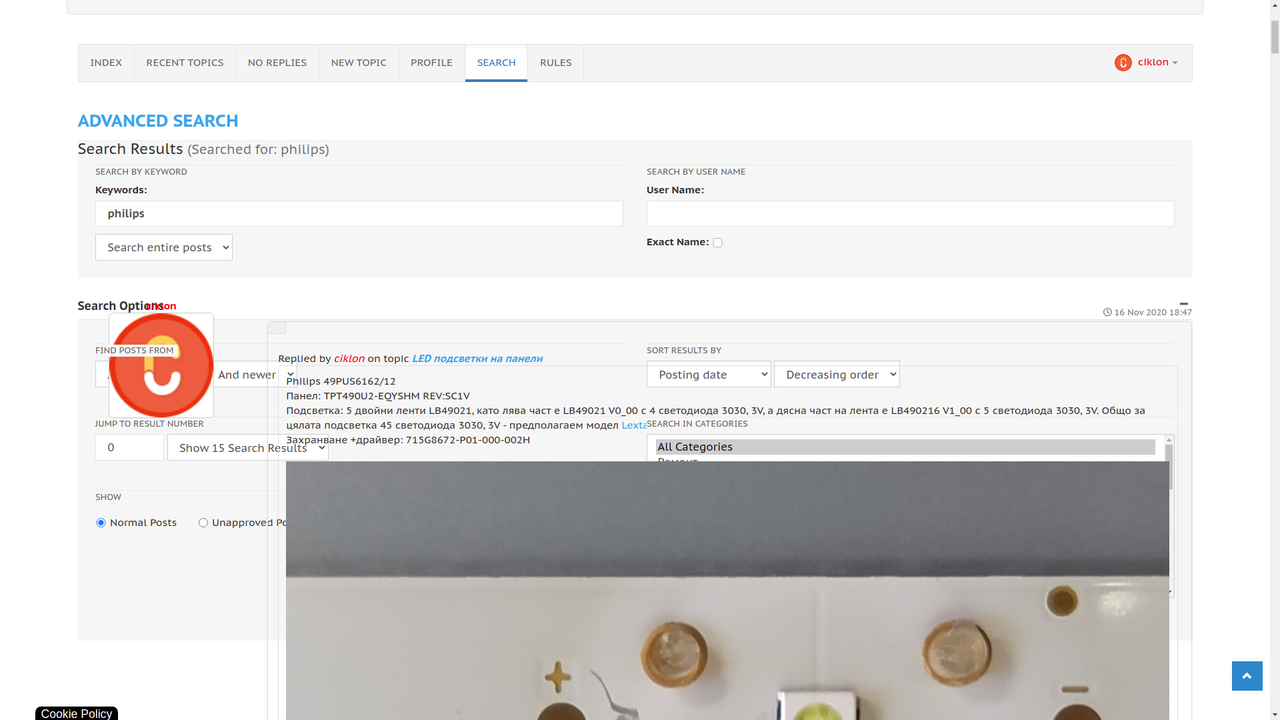Open the RULES tab
The image size is (1280, 720).
[556, 63]
